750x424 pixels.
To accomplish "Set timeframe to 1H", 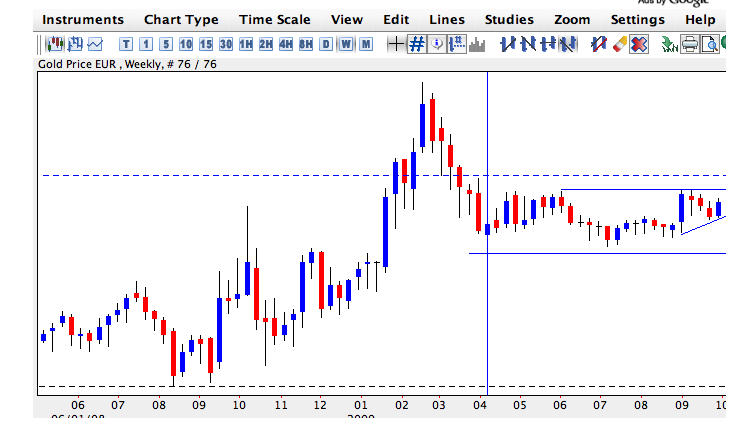I will pyautogui.click(x=246, y=43).
